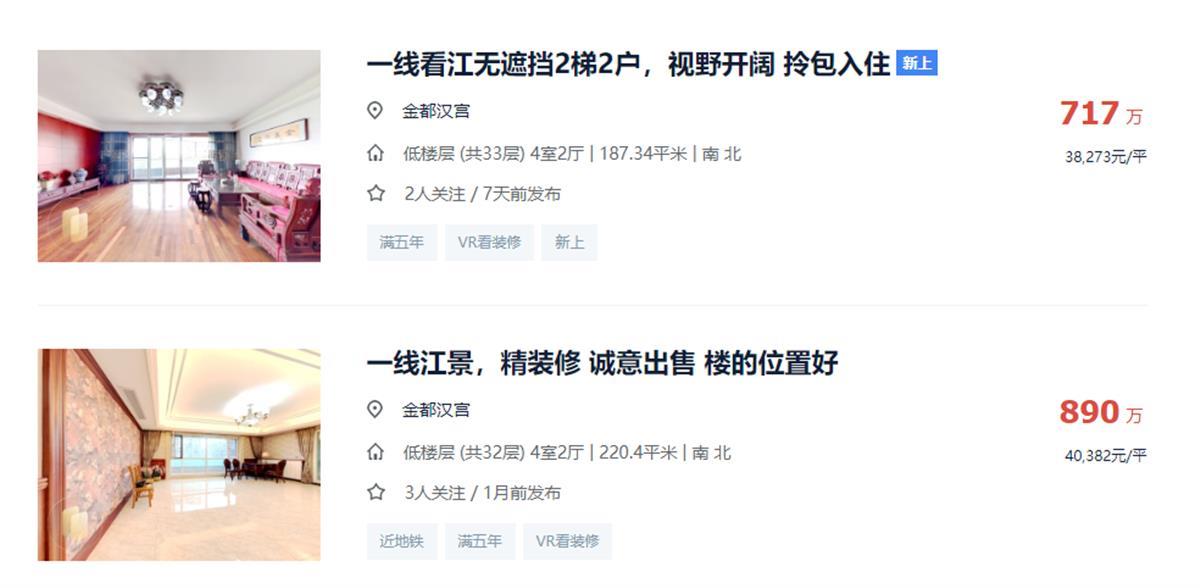Select VR看装修 tag on second listing

pos(567,541)
